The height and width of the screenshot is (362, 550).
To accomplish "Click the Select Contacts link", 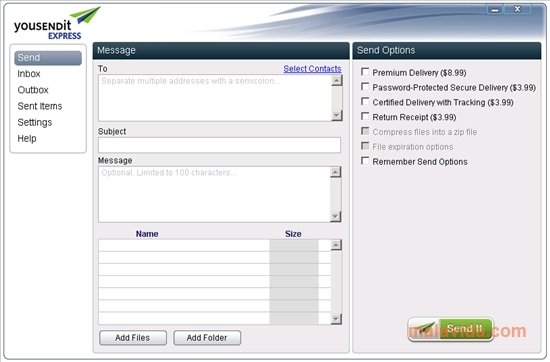I will [x=312, y=69].
